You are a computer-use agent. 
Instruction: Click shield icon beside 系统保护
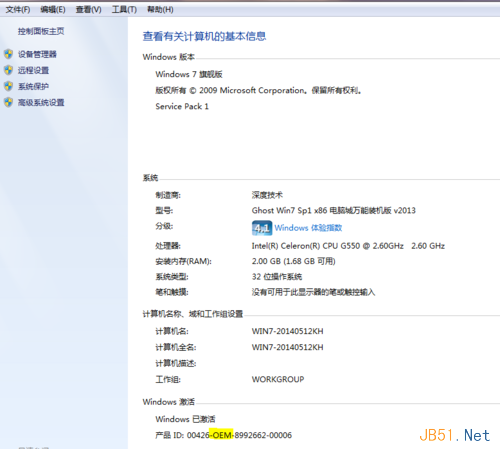pyautogui.click(x=8, y=86)
